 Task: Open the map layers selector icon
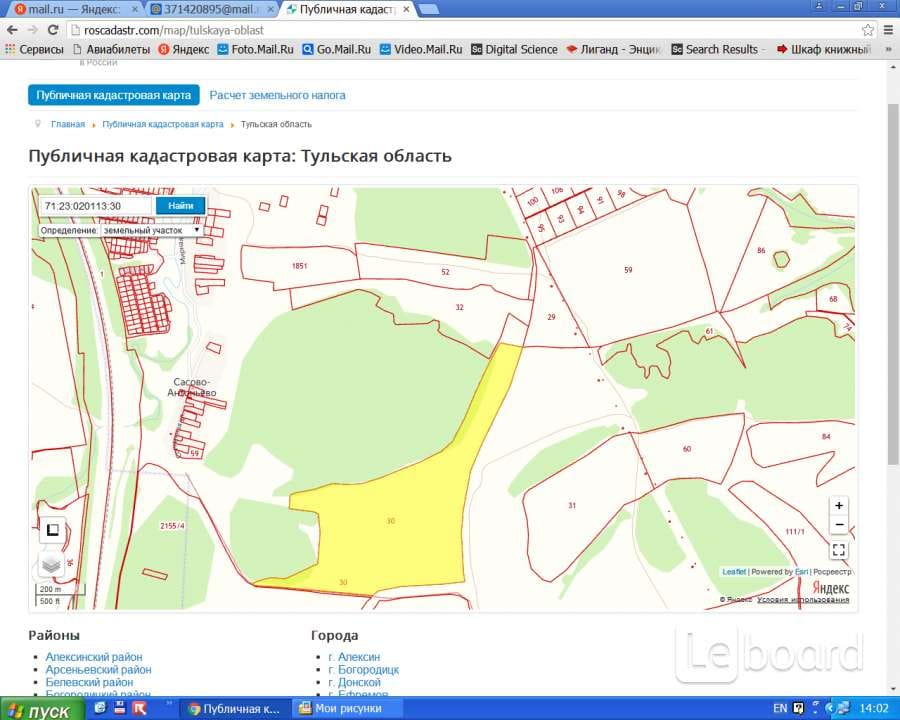click(51, 565)
